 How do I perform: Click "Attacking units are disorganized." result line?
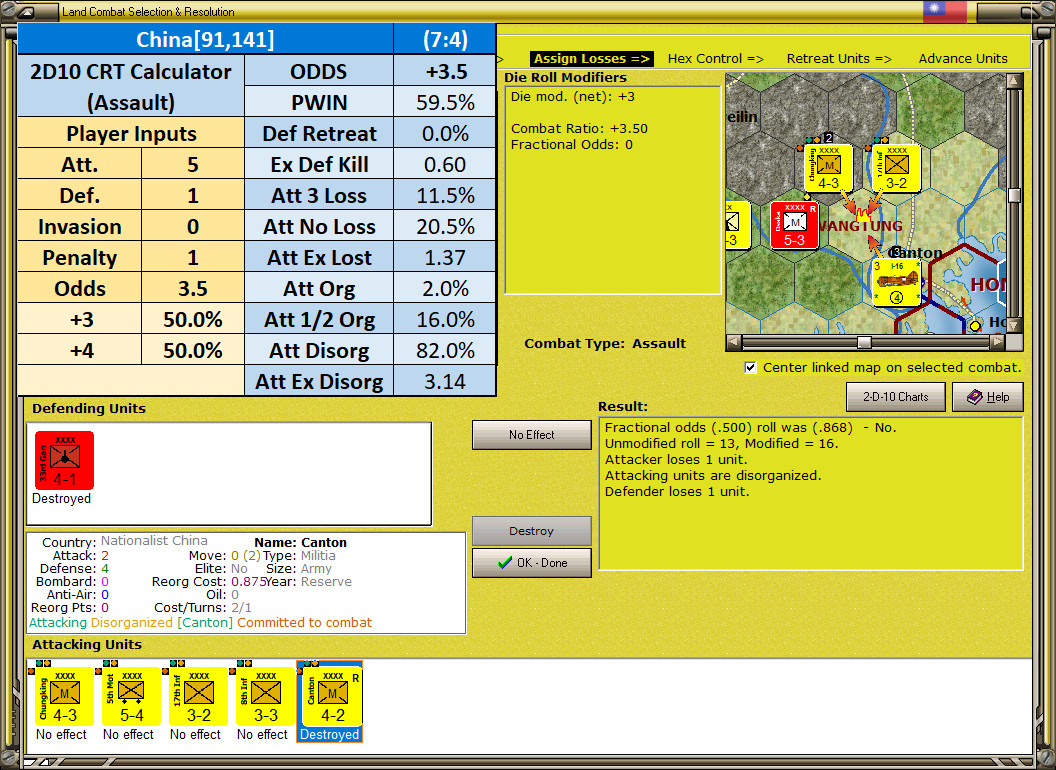(x=713, y=476)
